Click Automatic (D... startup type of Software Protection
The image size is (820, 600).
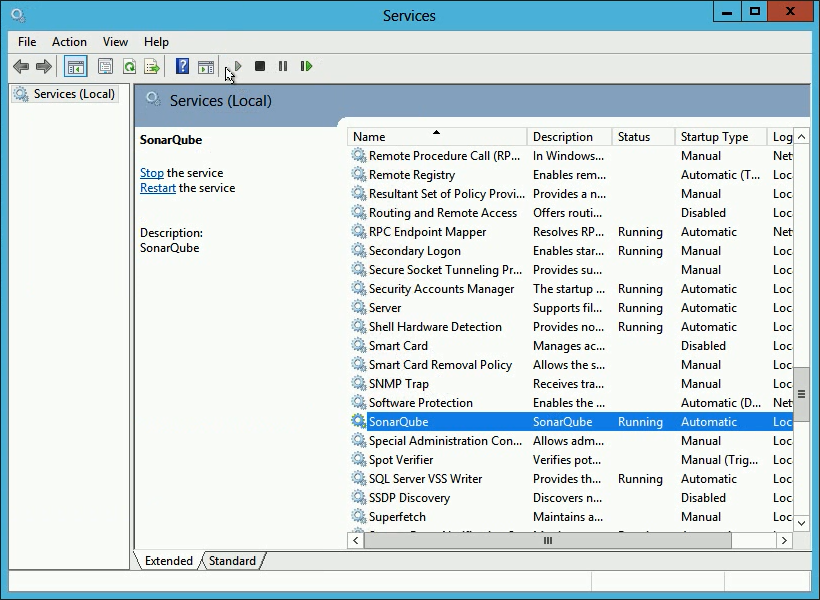click(x=721, y=403)
